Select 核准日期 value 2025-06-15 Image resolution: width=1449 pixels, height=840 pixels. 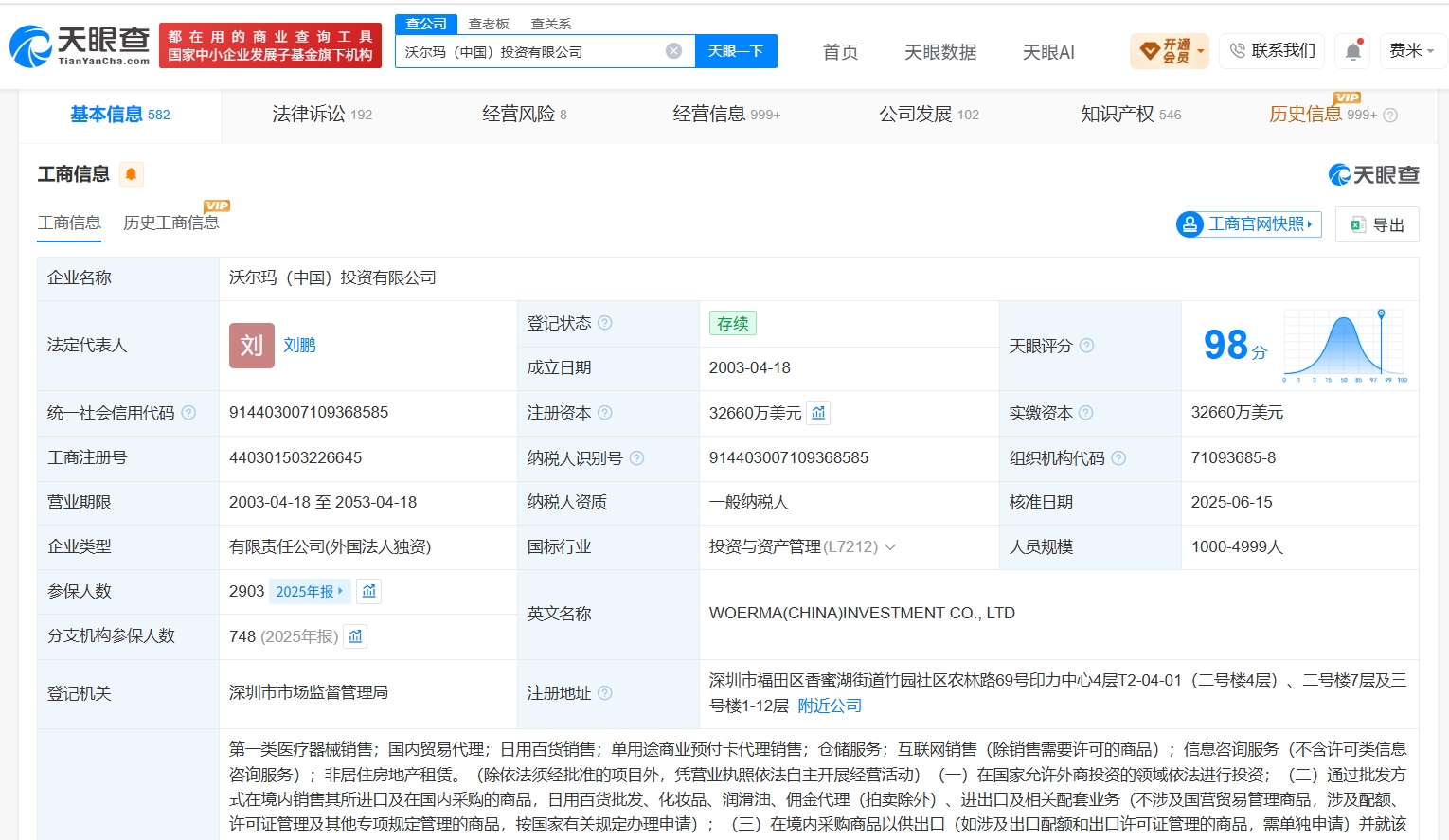1232,503
